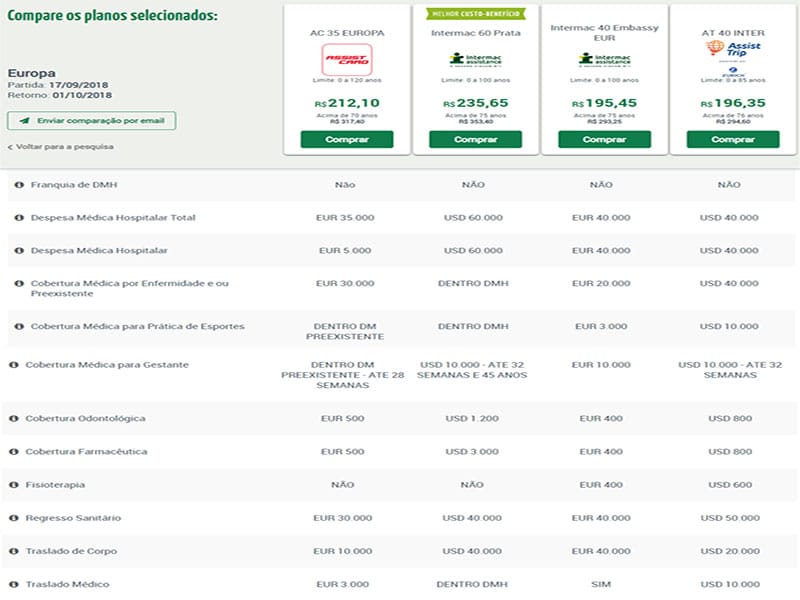Click EUR 3.000 in Prática de Esportes row
800x600 pixels.
pos(601,326)
